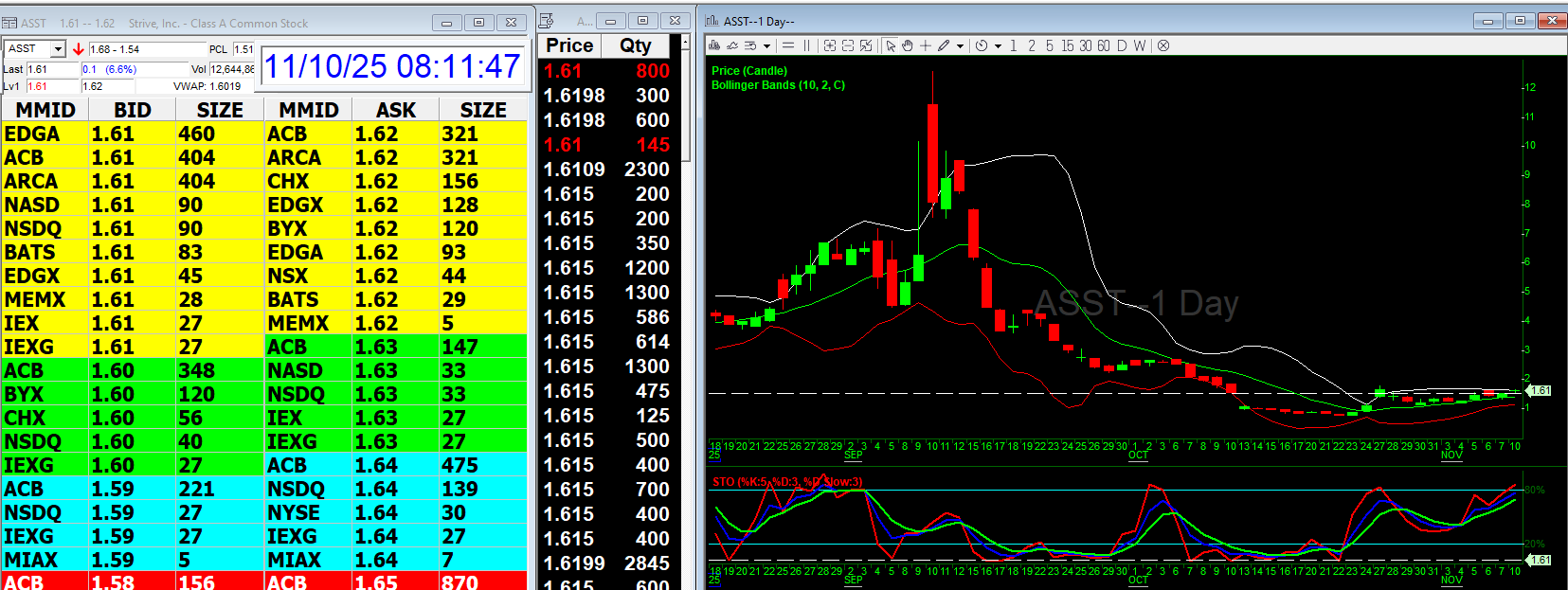
Task: Expand the drawing tool dropdown arrow beside pencil
Action: (x=960, y=45)
